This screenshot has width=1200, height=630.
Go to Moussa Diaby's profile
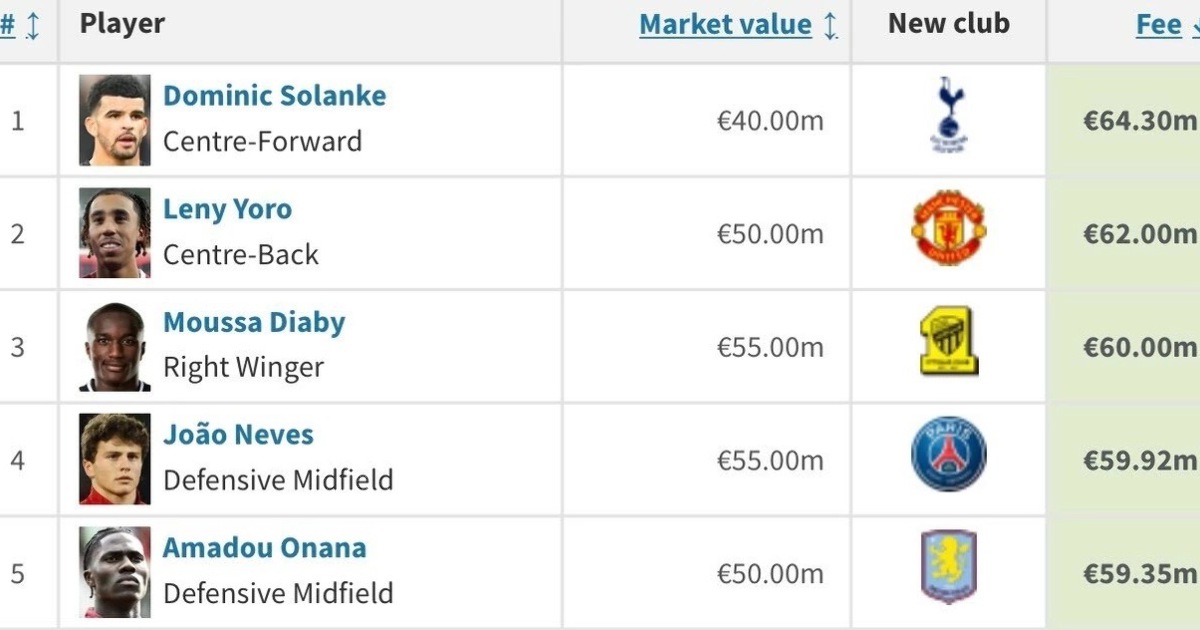pyautogui.click(x=254, y=322)
